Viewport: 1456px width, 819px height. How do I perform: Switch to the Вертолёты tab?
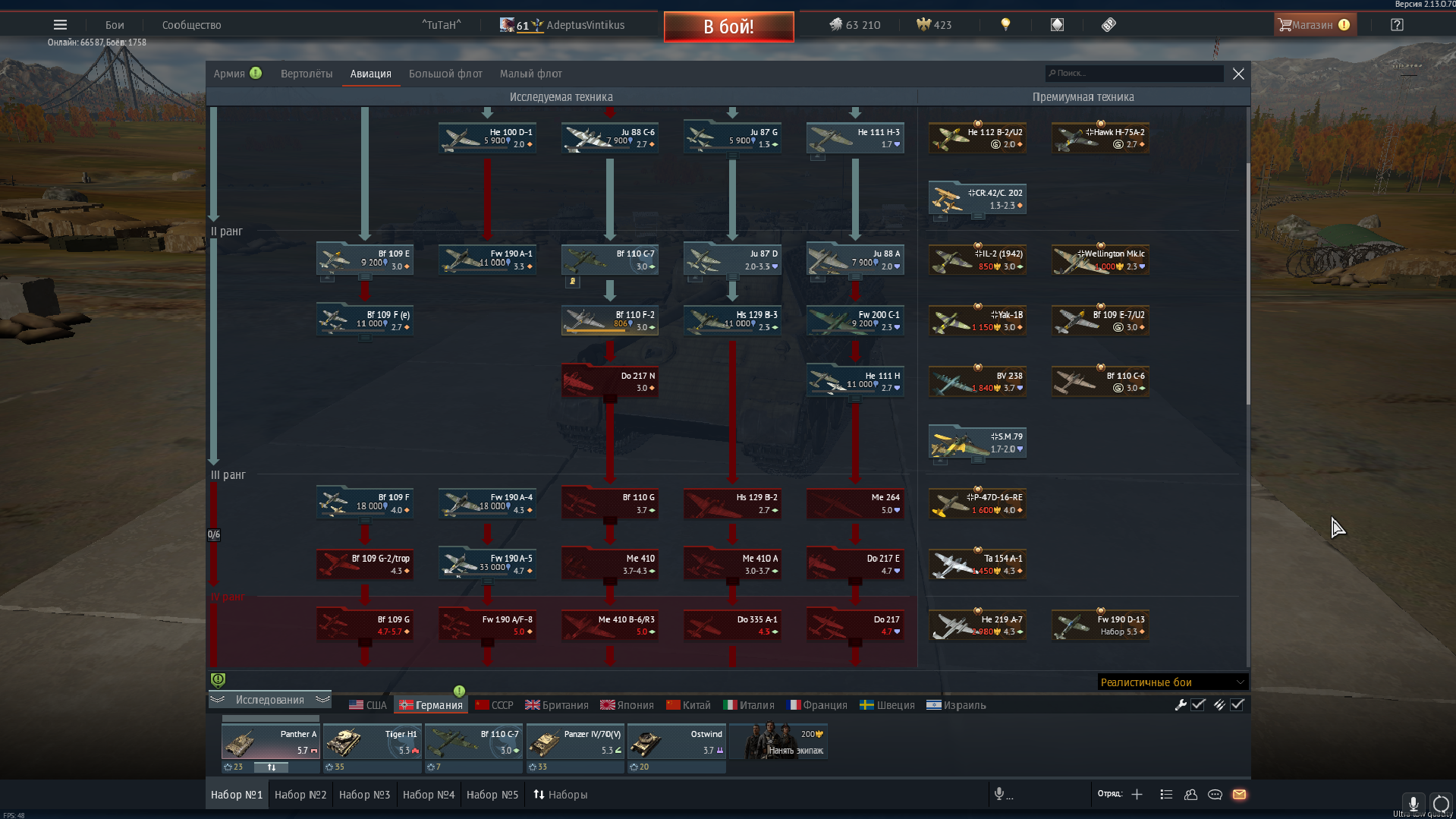pyautogui.click(x=307, y=74)
